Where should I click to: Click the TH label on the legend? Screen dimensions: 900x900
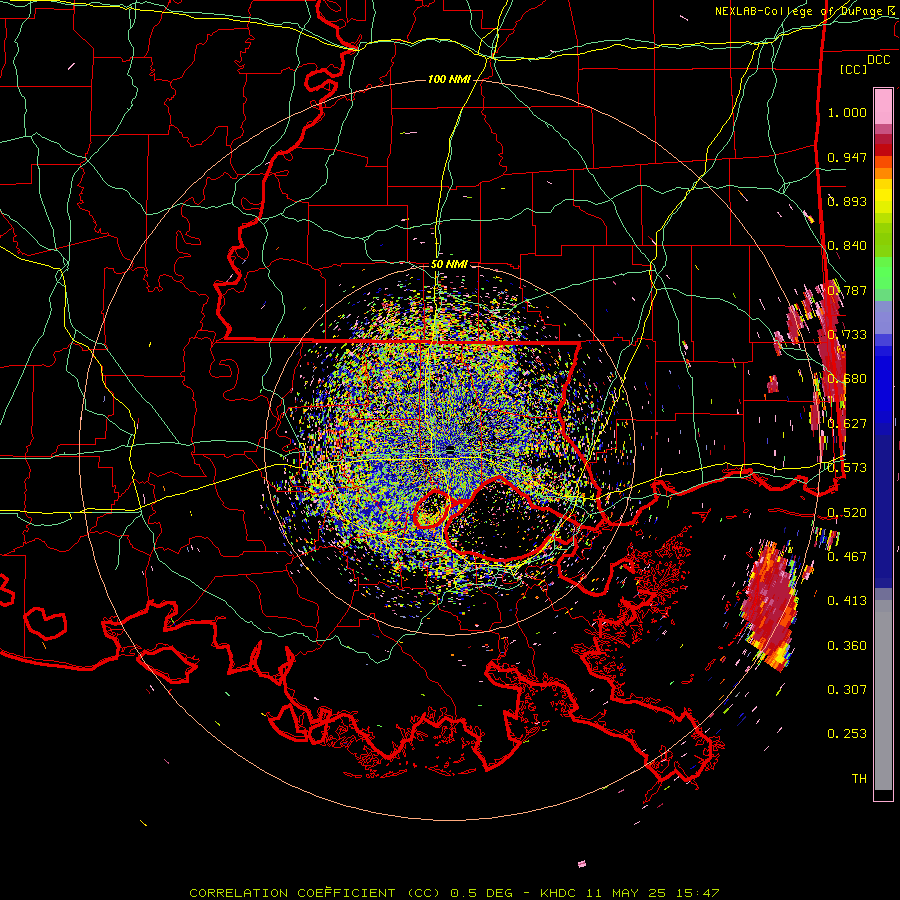click(859, 778)
